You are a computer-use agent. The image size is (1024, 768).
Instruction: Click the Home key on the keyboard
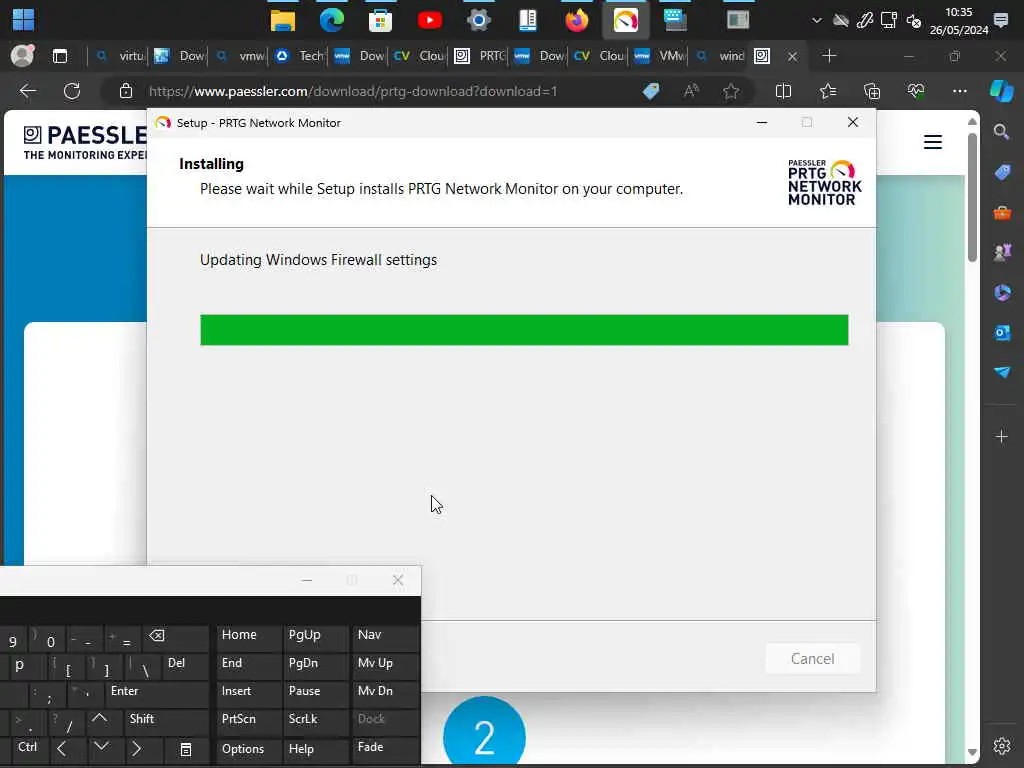pyautogui.click(x=249, y=637)
